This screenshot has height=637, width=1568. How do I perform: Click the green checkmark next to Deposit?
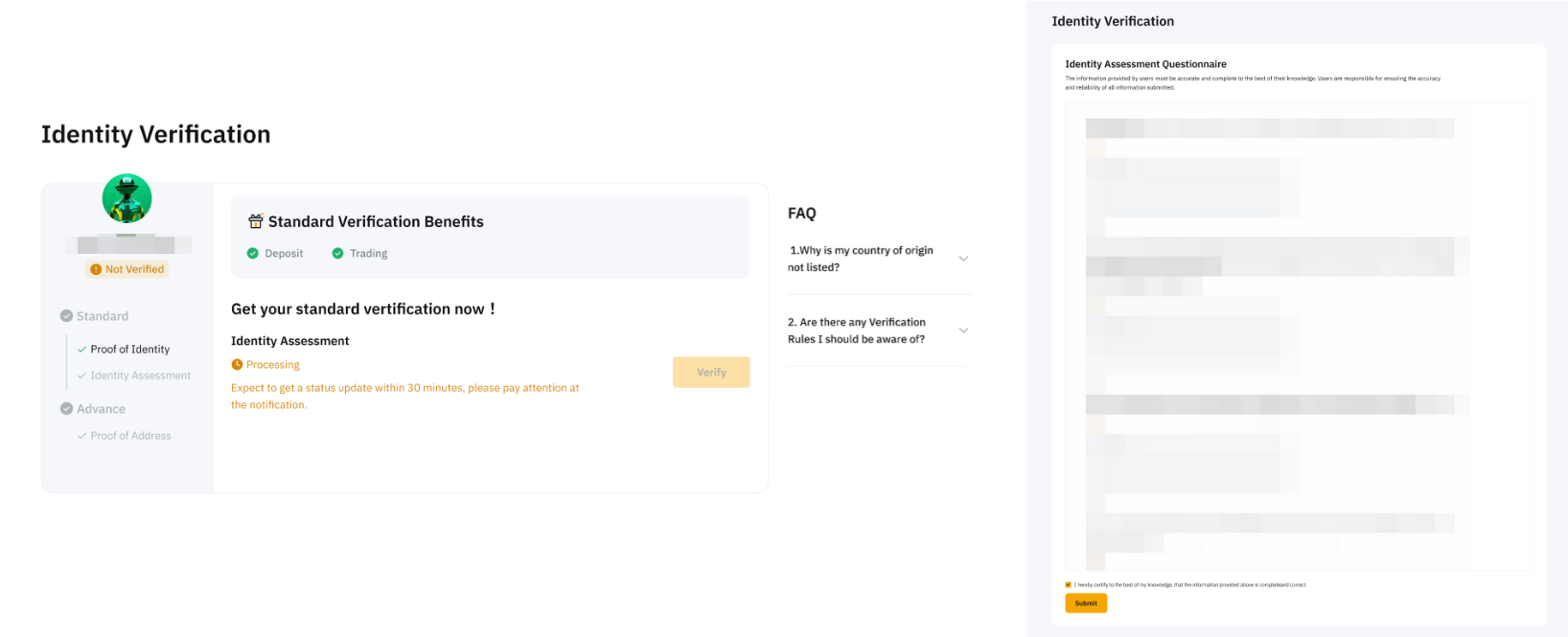(x=253, y=254)
